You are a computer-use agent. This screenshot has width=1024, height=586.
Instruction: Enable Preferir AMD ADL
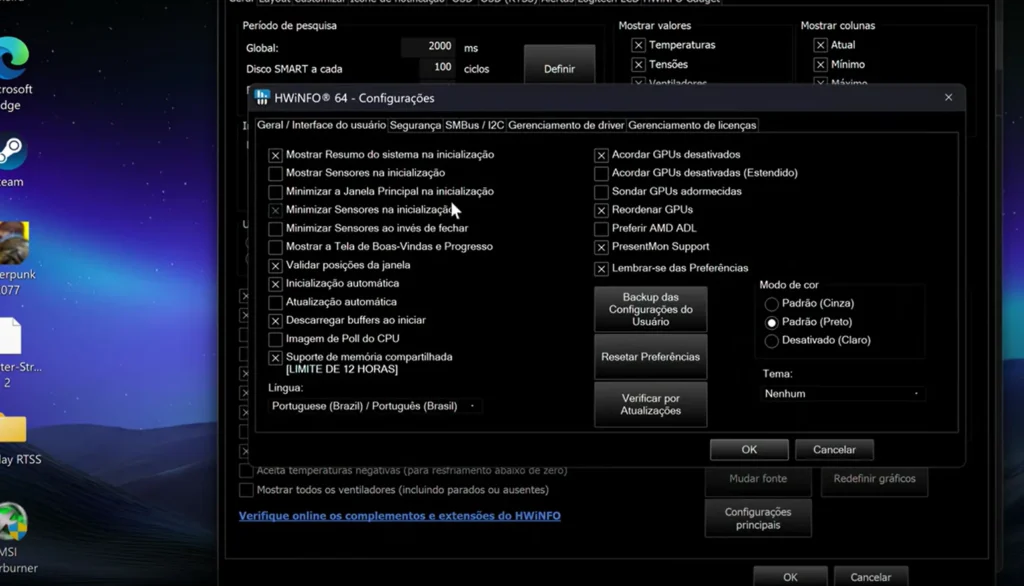pyautogui.click(x=601, y=229)
